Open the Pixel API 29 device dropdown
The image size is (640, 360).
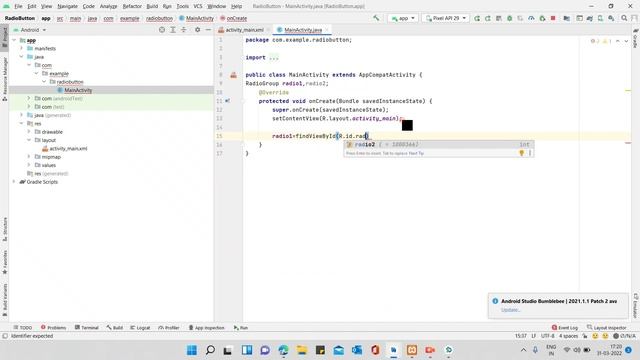[445, 18]
